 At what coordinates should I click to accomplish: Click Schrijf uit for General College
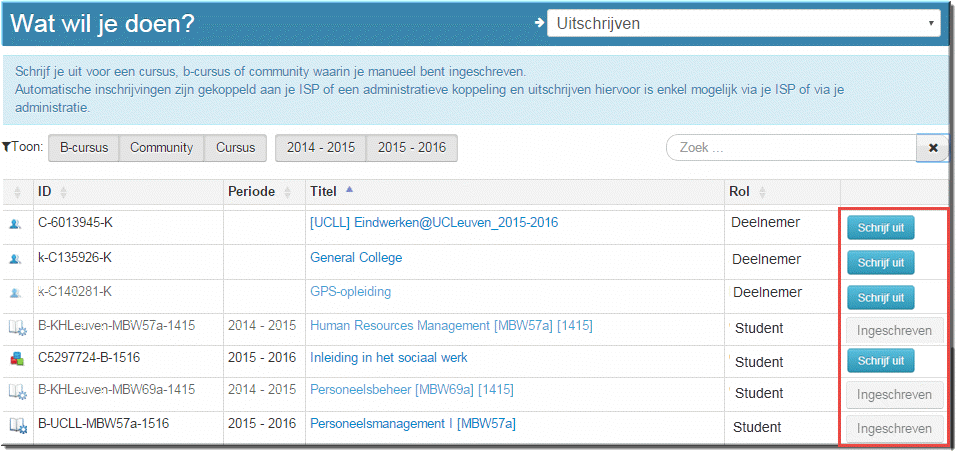point(880,262)
